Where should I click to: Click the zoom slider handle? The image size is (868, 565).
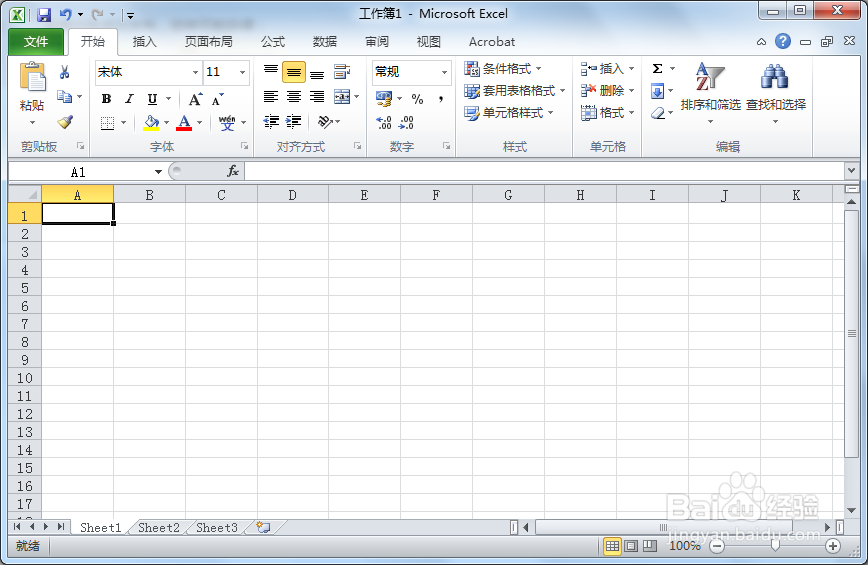775,546
